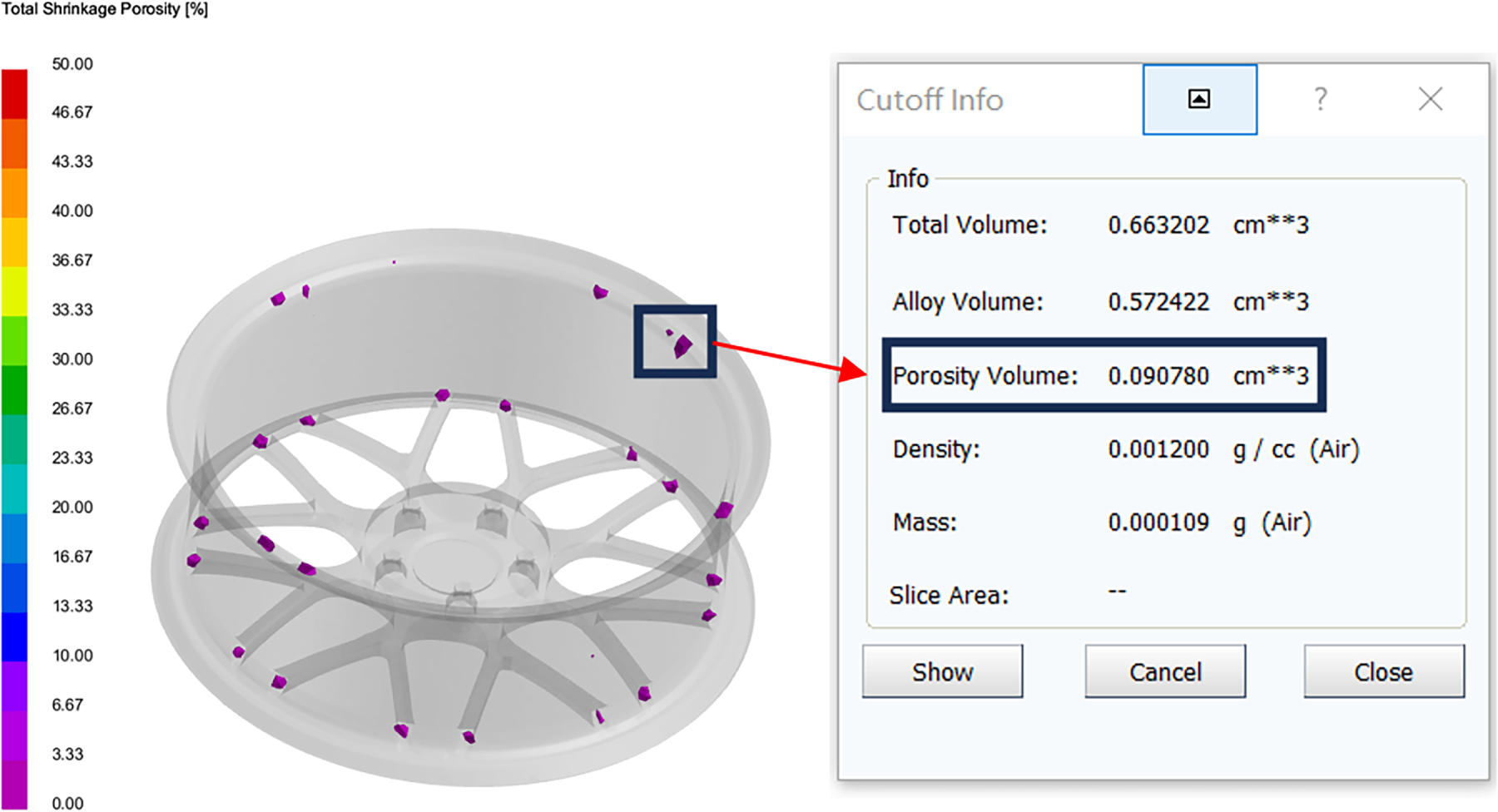This screenshot has width=1498, height=812.
Task: Close the Cutoff Info dialog with X
Action: 1430,100
